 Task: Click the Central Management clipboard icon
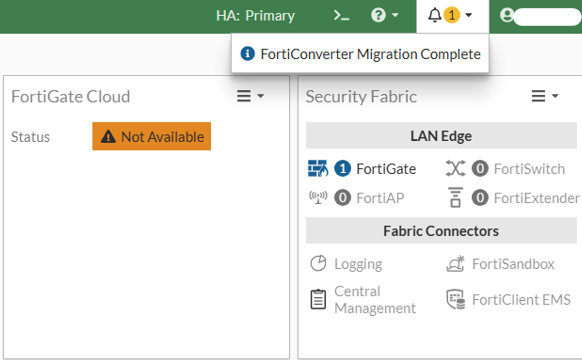(x=318, y=300)
